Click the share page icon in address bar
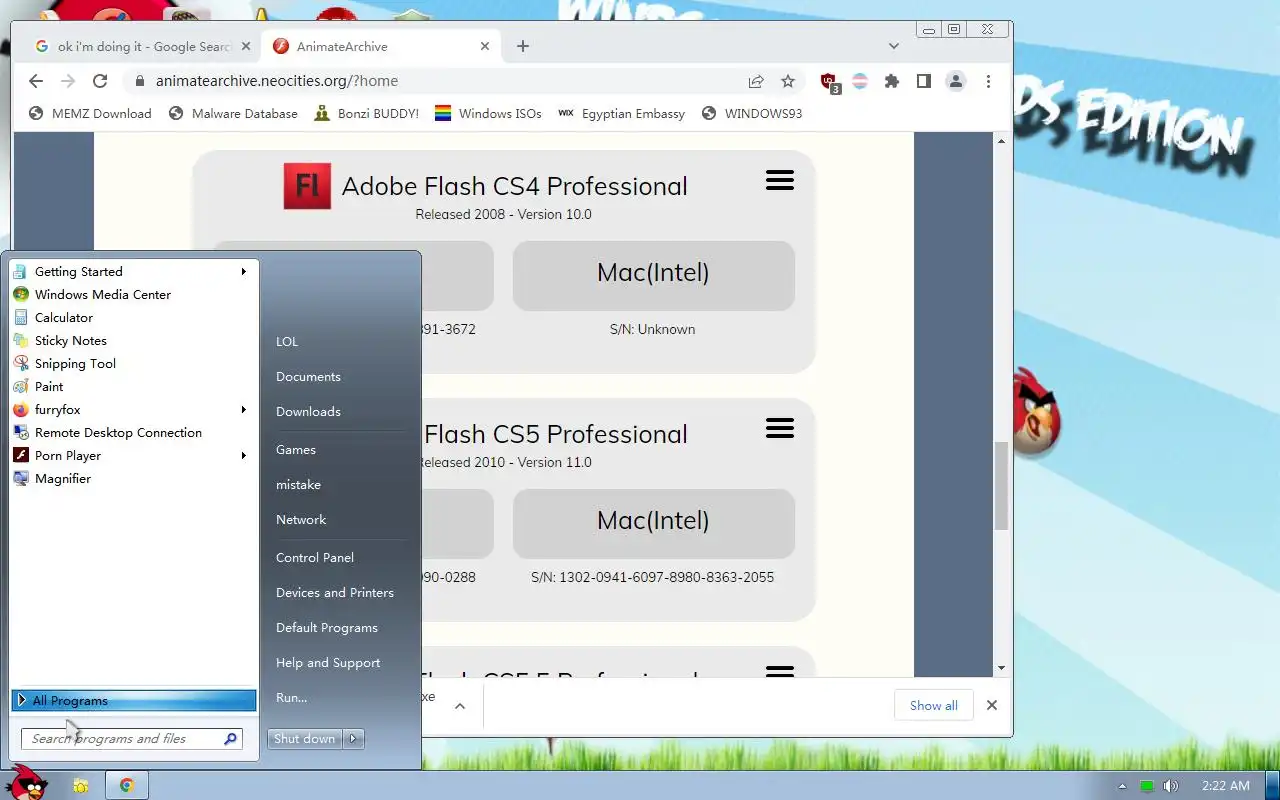 [x=756, y=81]
